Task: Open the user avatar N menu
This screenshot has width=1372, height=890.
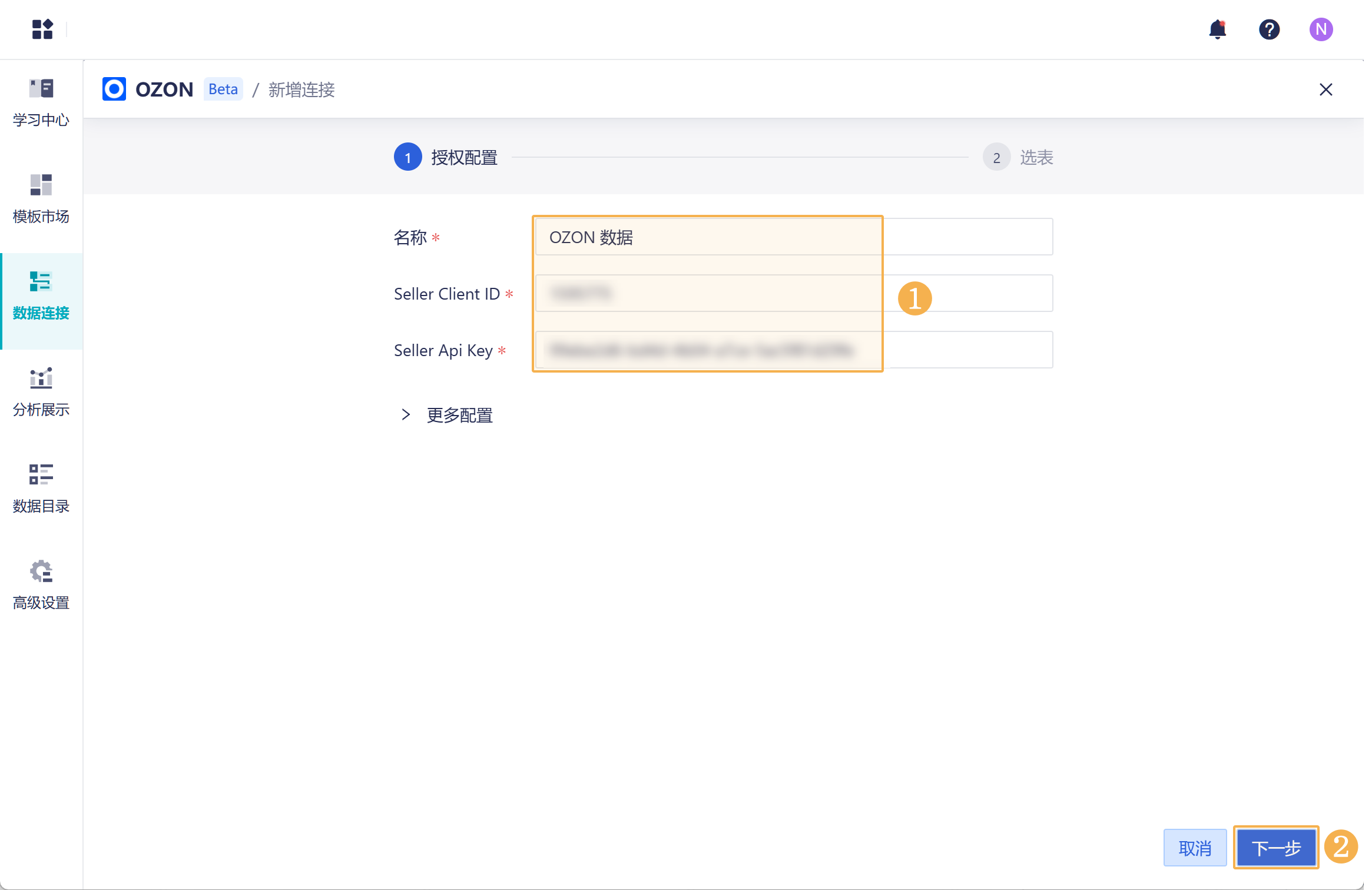Action: 1321,29
